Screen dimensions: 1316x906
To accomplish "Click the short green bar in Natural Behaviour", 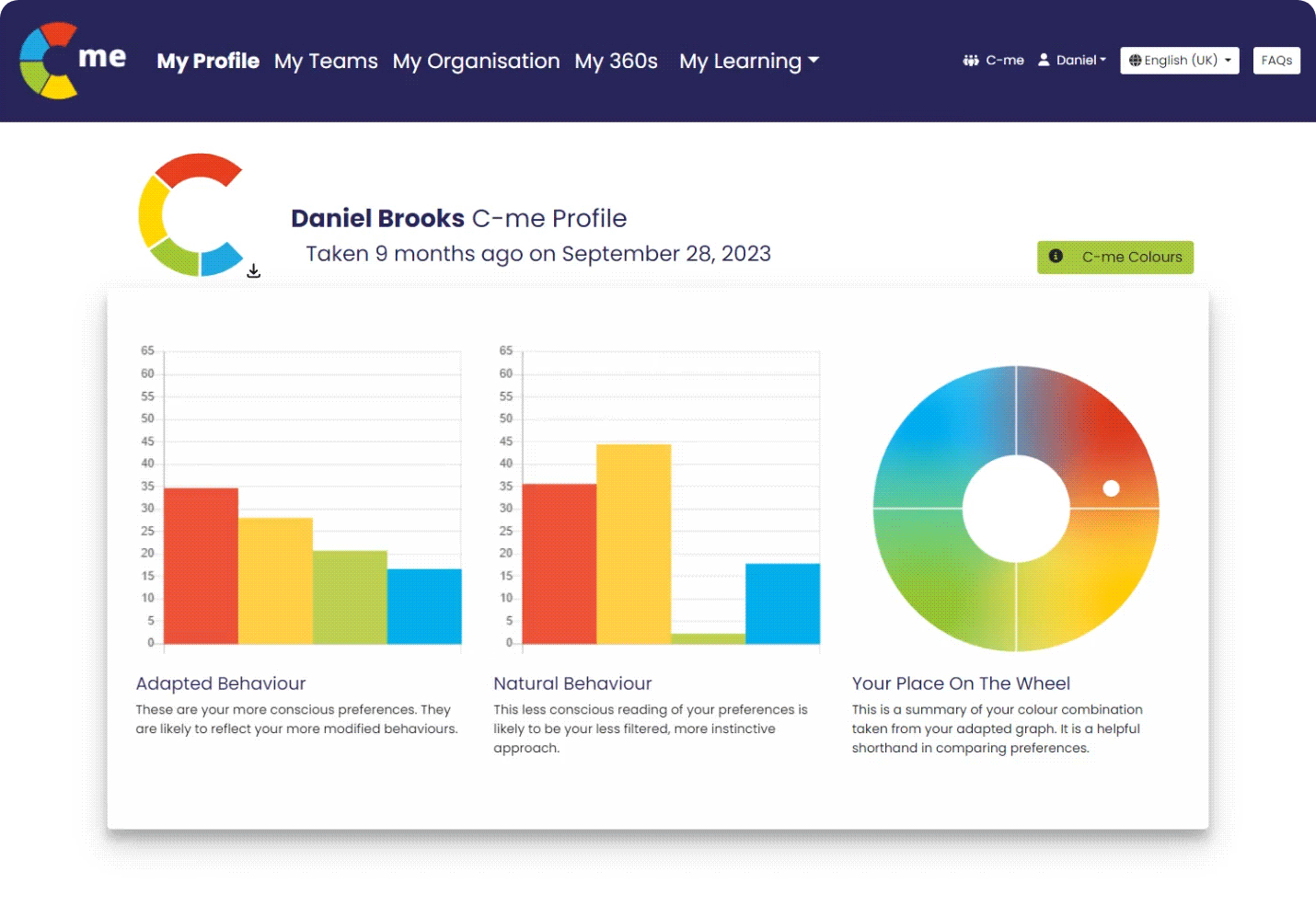I will (709, 638).
